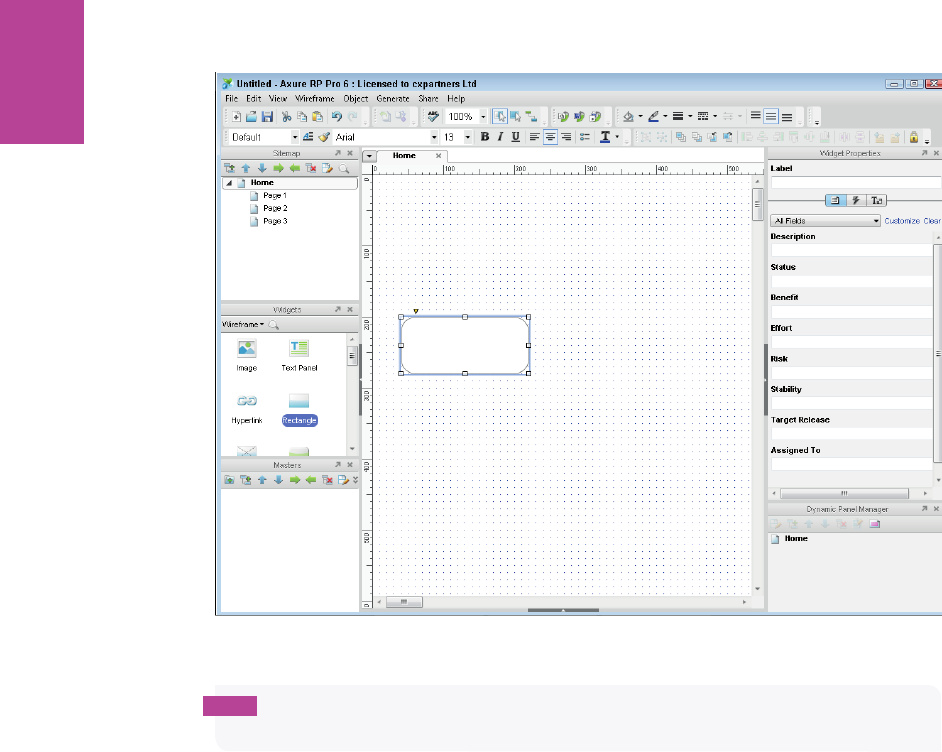
Task: Open the format painter brush tool
Action: tap(324, 137)
